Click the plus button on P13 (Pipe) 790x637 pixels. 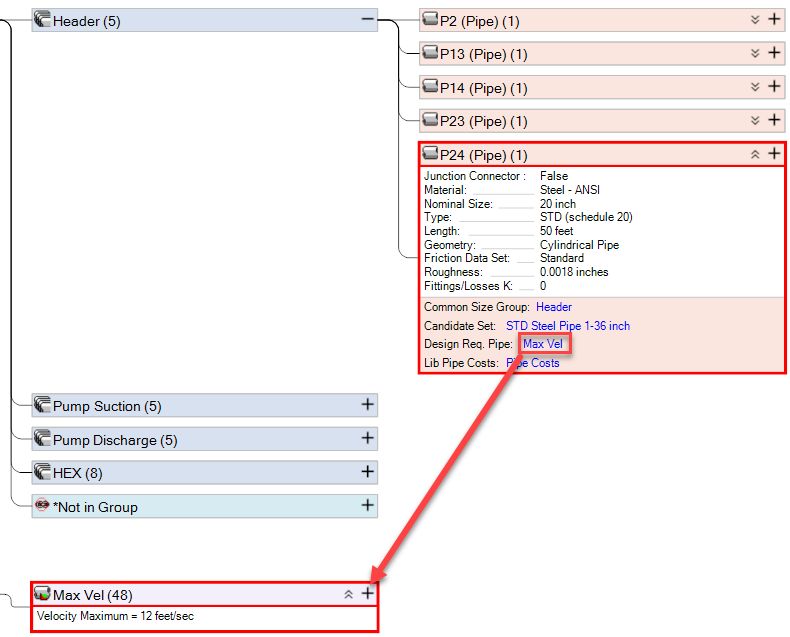(774, 52)
